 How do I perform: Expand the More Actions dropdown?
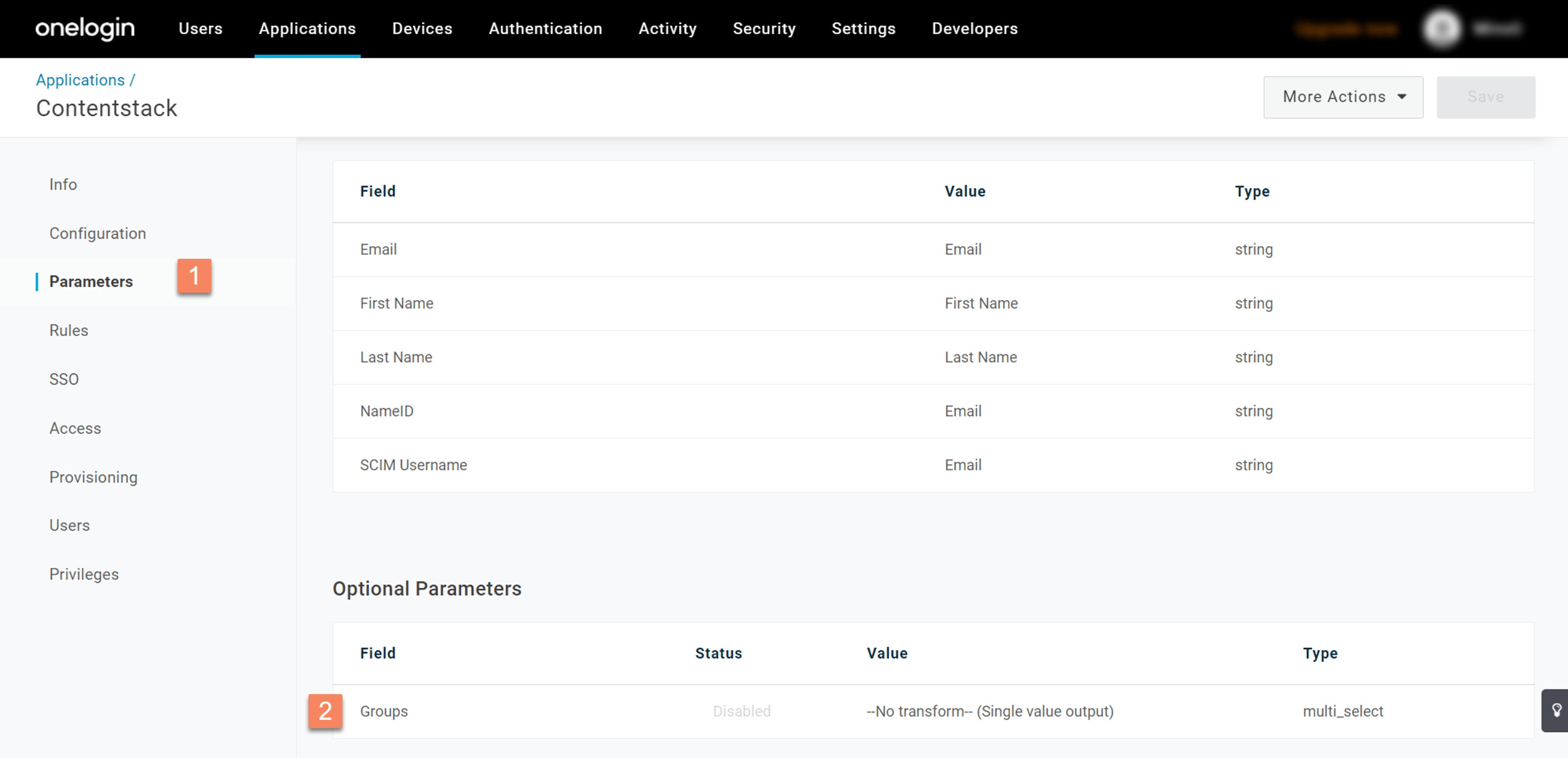(1343, 97)
